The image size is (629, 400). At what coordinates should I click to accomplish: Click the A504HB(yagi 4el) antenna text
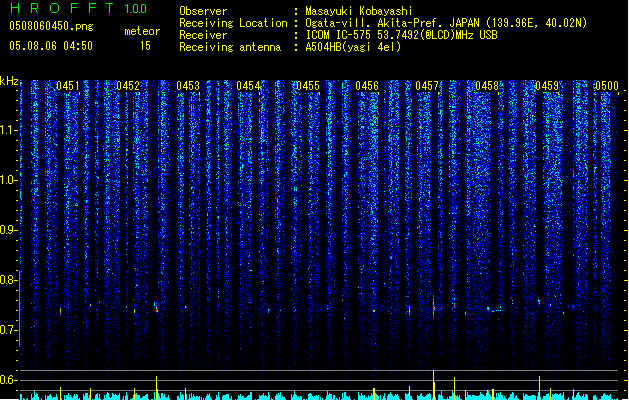(x=353, y=47)
